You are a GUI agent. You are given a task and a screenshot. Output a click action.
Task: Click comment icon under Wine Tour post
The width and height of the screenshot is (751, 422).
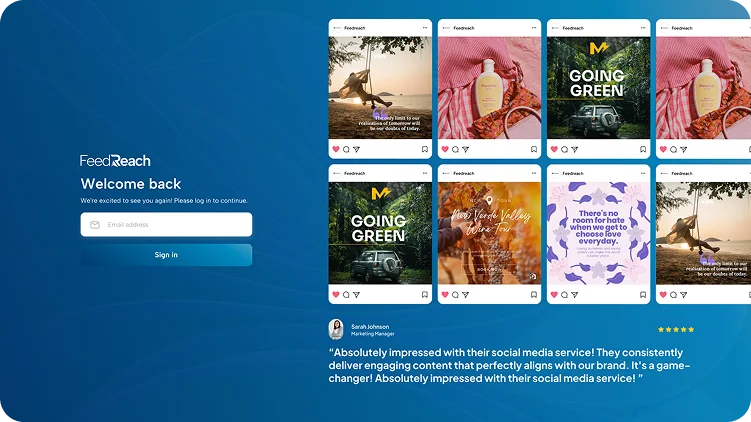(x=455, y=295)
